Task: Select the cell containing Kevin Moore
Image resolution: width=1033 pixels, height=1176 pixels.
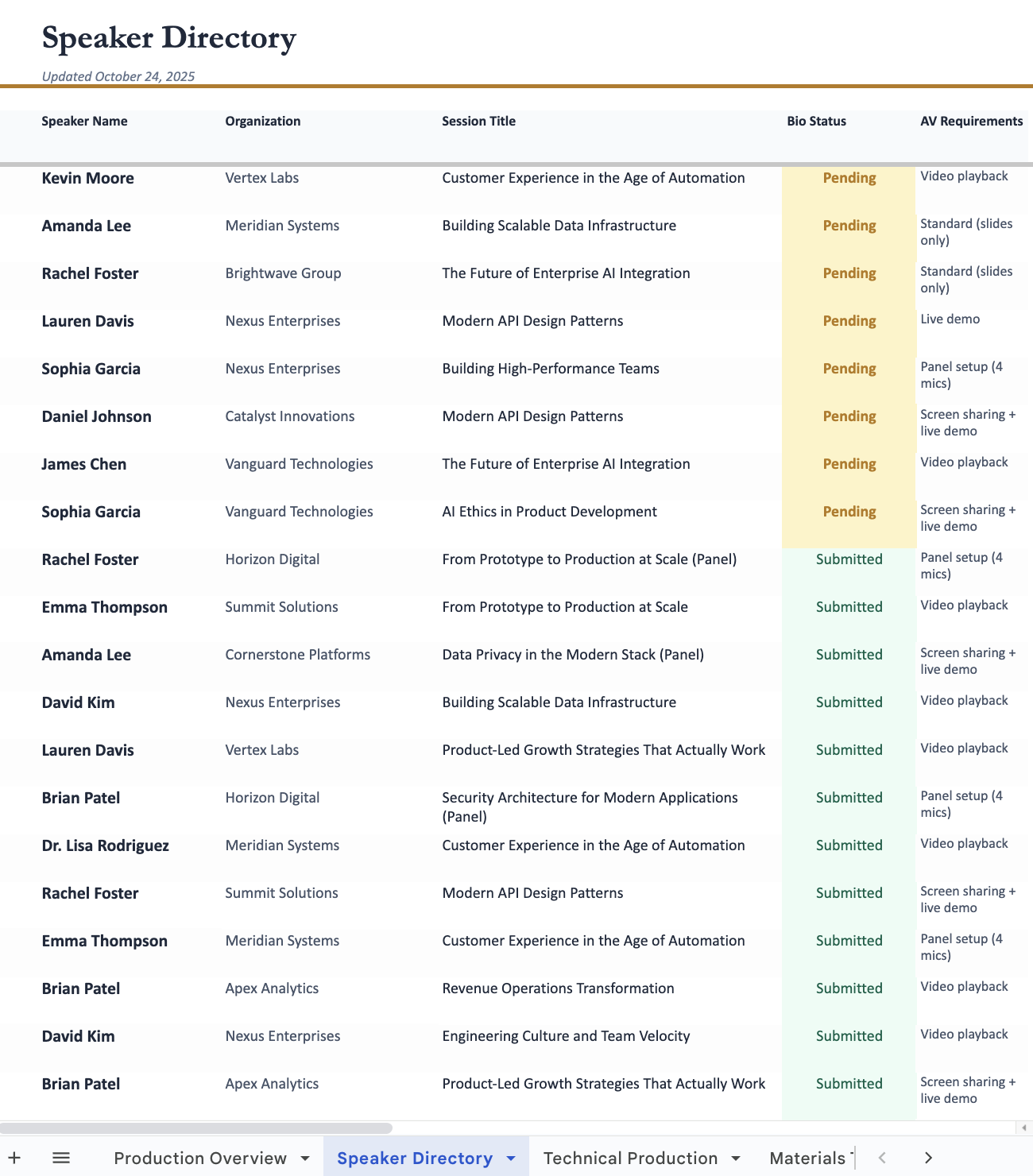Action: pos(87,178)
